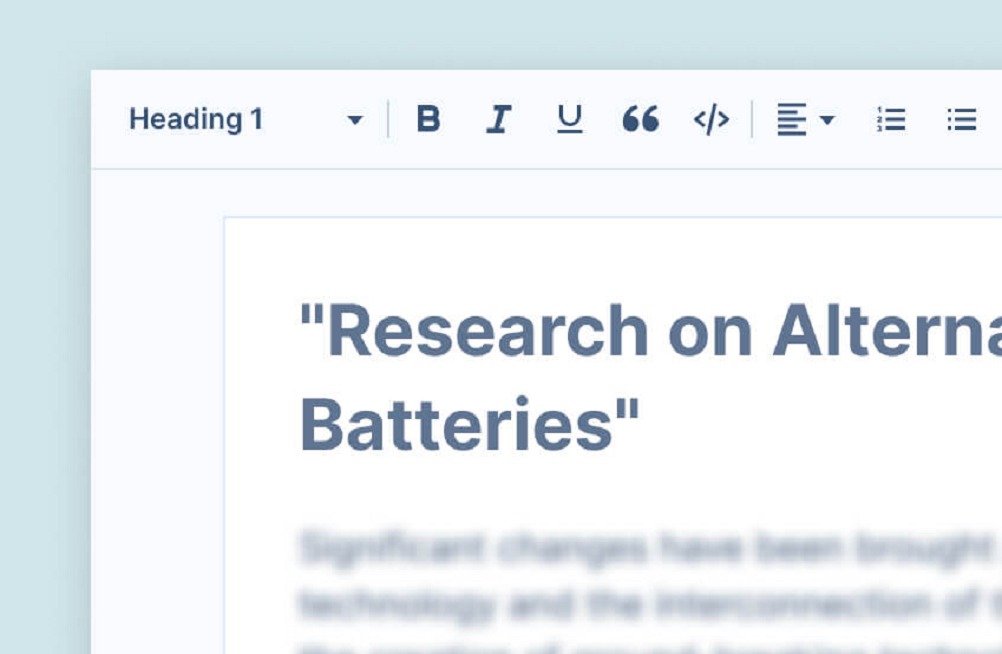Insert a code block
The image size is (1002, 654).
pos(711,119)
